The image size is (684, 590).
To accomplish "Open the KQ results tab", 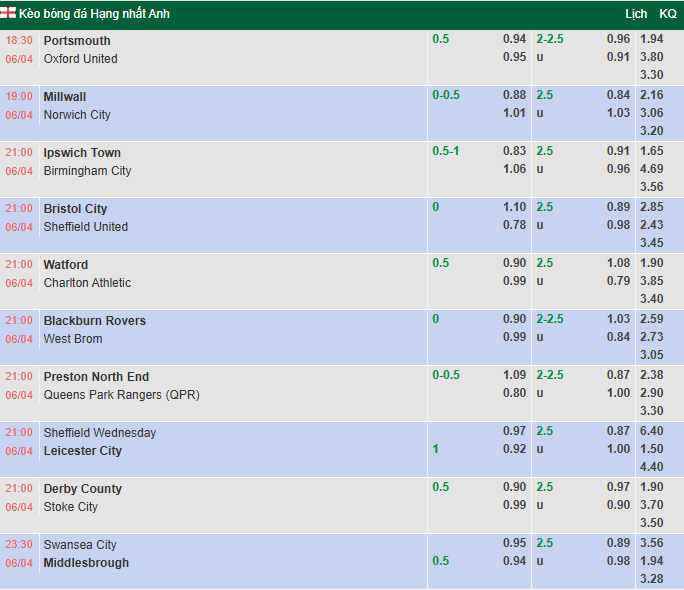I will (668, 14).
